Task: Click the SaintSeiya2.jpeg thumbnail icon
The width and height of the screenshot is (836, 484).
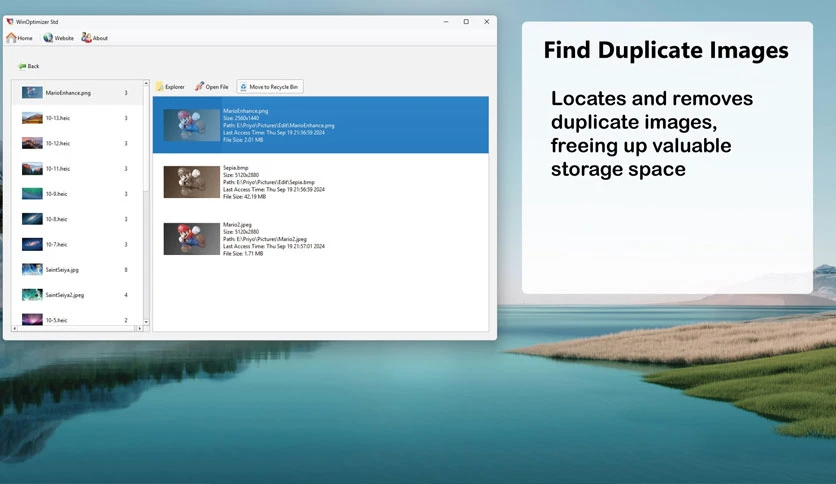Action: click(32, 295)
